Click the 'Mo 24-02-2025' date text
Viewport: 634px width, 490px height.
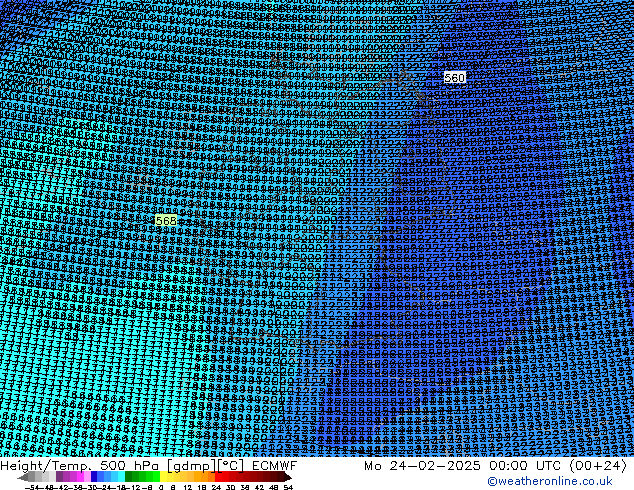coord(422,466)
